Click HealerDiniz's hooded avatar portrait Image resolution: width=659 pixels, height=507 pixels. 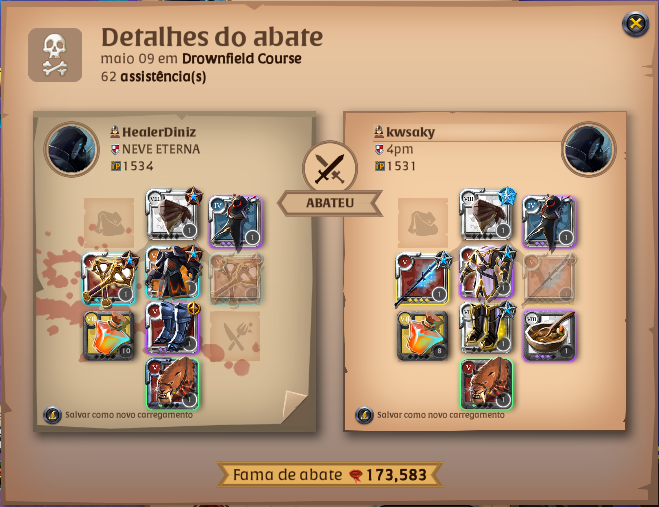click(72, 149)
